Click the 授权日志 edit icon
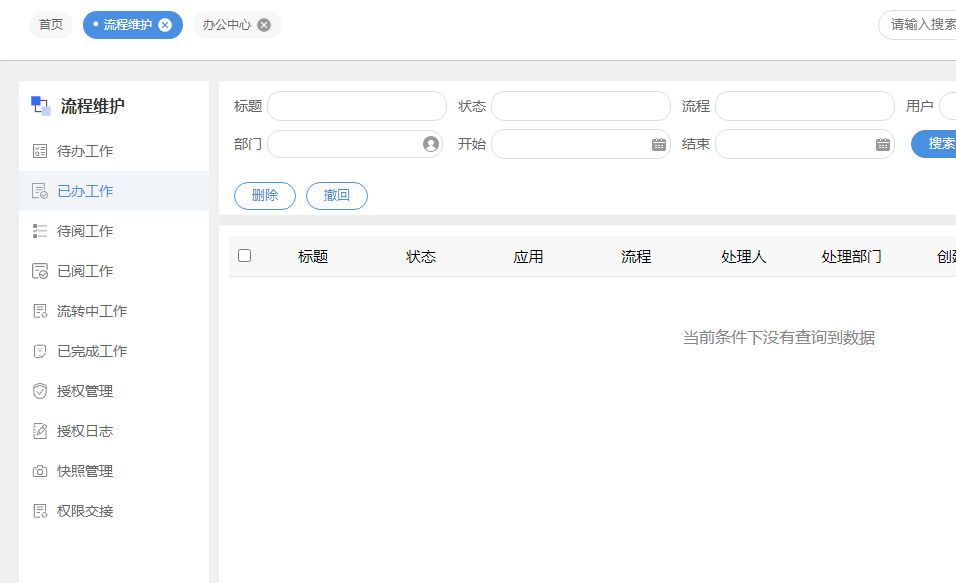This screenshot has height=583, width=956. [40, 431]
